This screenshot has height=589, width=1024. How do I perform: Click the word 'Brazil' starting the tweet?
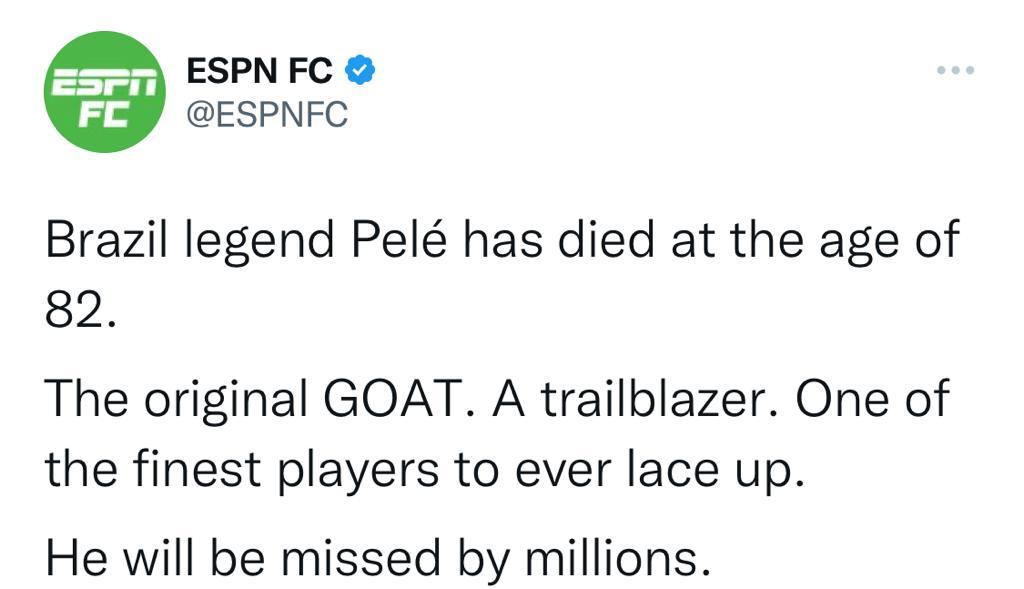click(106, 239)
